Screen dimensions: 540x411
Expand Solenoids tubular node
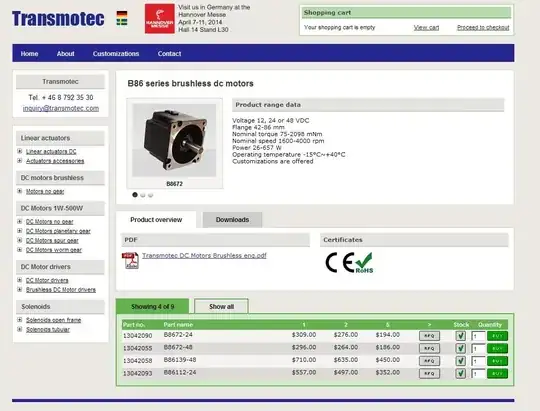point(20,329)
